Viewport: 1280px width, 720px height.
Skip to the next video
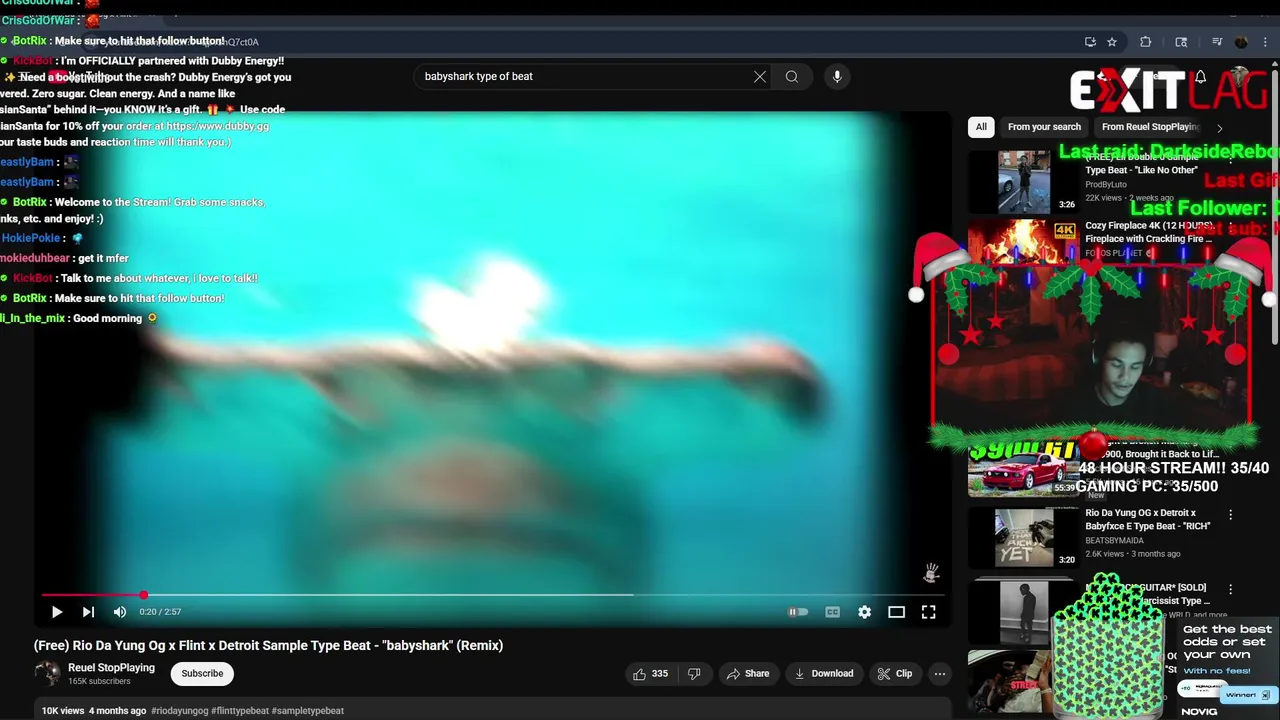pyautogui.click(x=88, y=612)
